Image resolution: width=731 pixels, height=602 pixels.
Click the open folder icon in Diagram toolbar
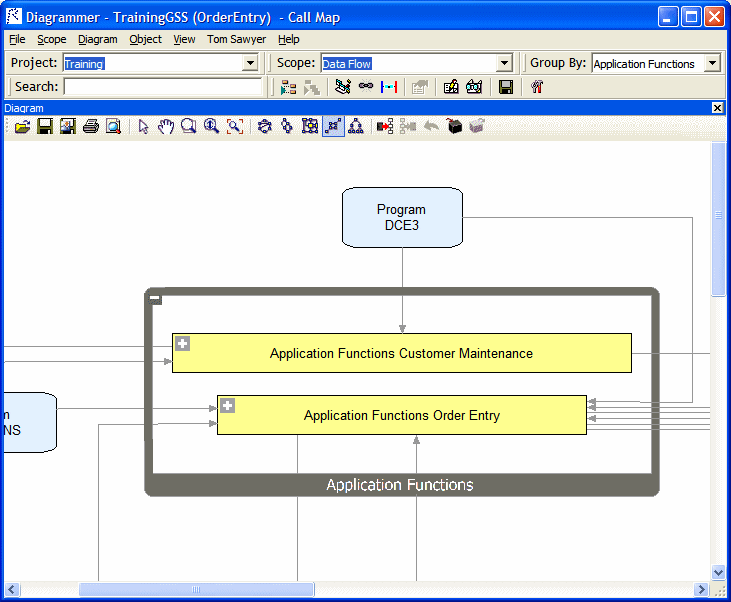coord(21,127)
